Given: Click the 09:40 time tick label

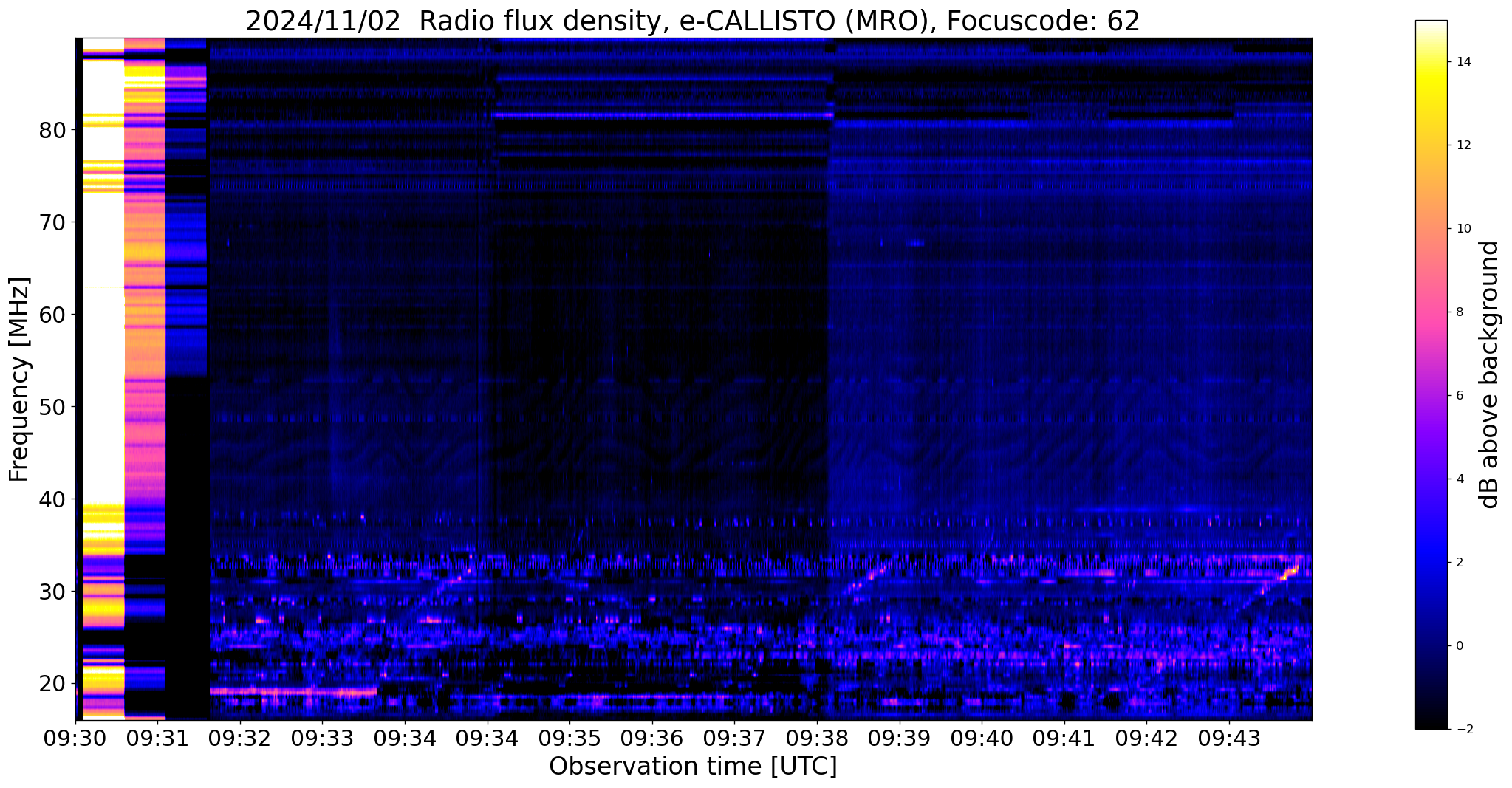Looking at the screenshot, I should 982,738.
